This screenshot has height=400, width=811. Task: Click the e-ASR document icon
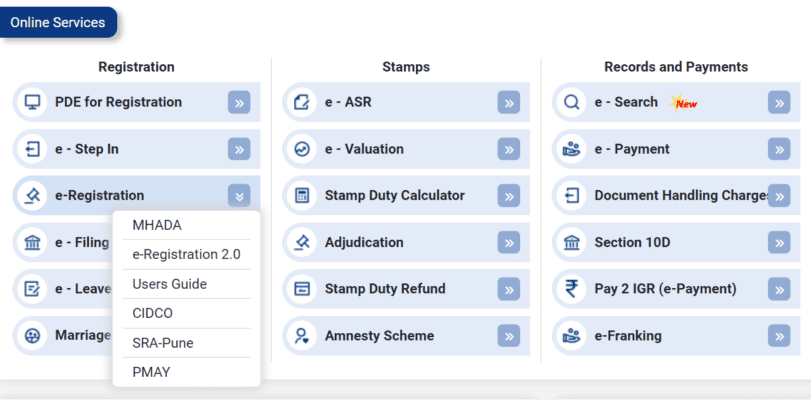click(x=302, y=102)
